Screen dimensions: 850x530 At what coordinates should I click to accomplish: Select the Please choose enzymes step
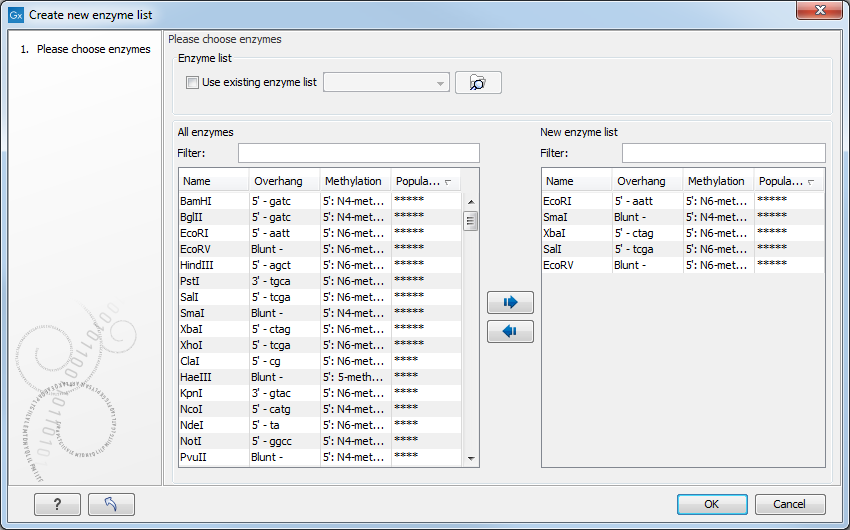tap(93, 49)
